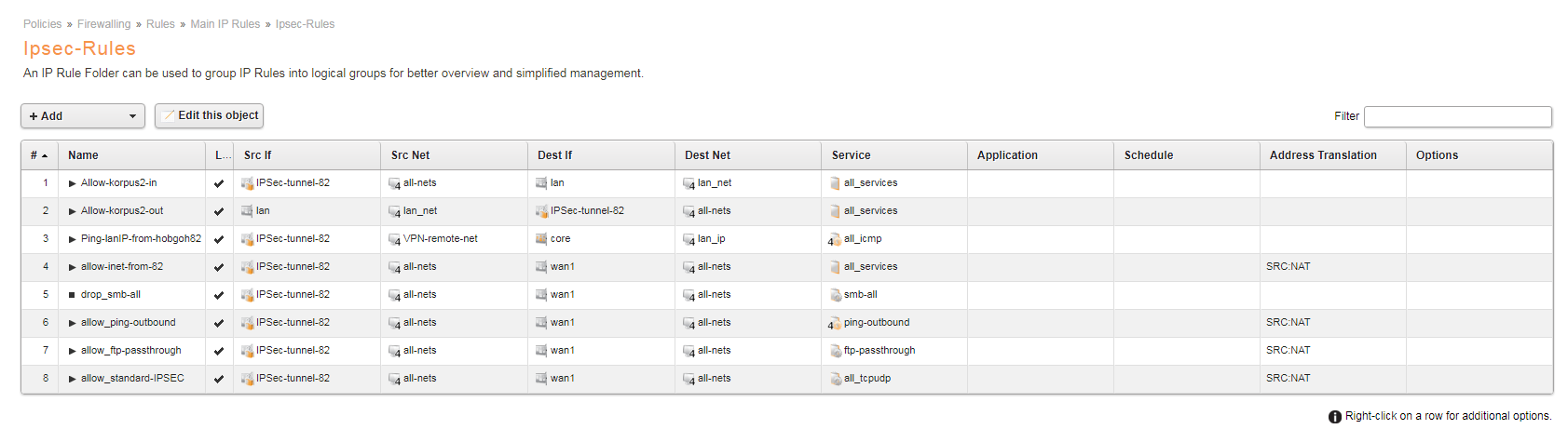Click the smb-all service icon
The image size is (1568, 429).
836,295
